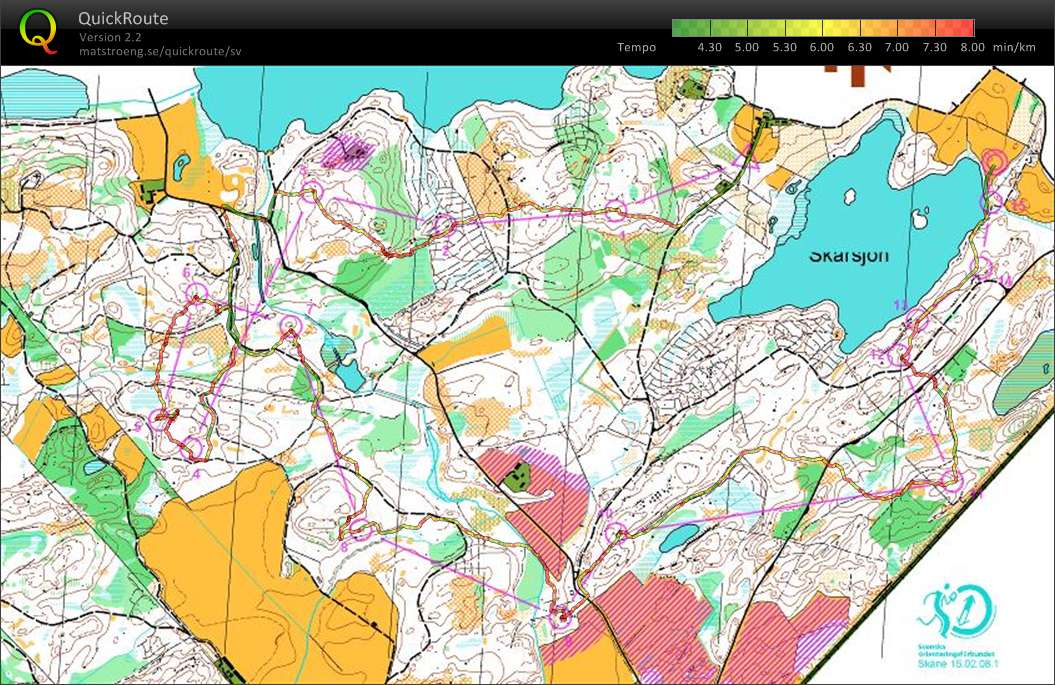Click control circle 13 on the map

[917, 319]
